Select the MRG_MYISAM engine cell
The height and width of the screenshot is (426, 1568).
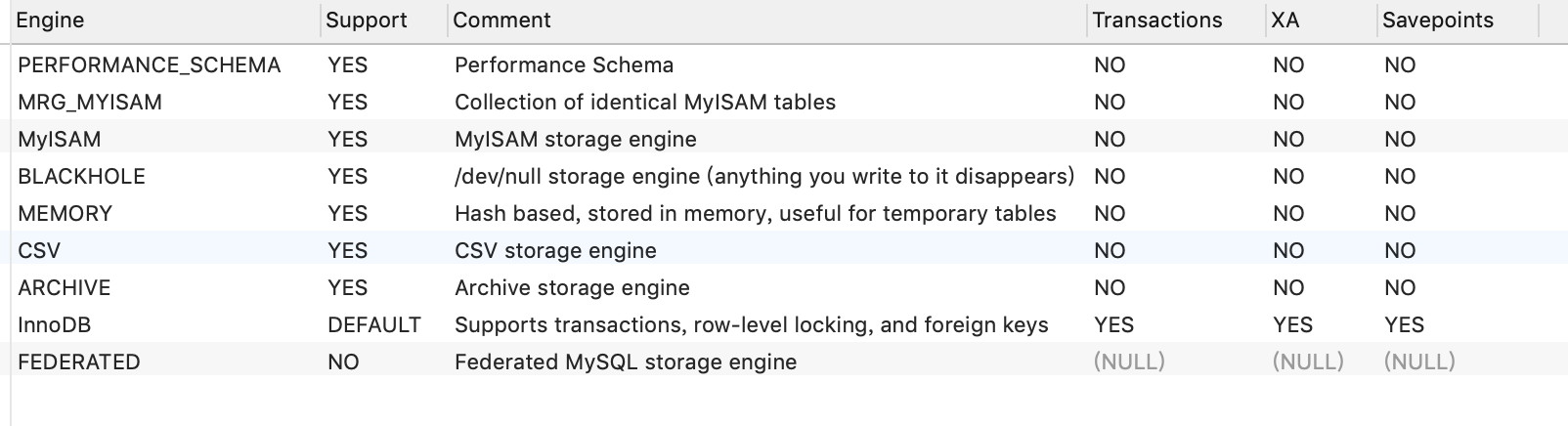click(90, 103)
